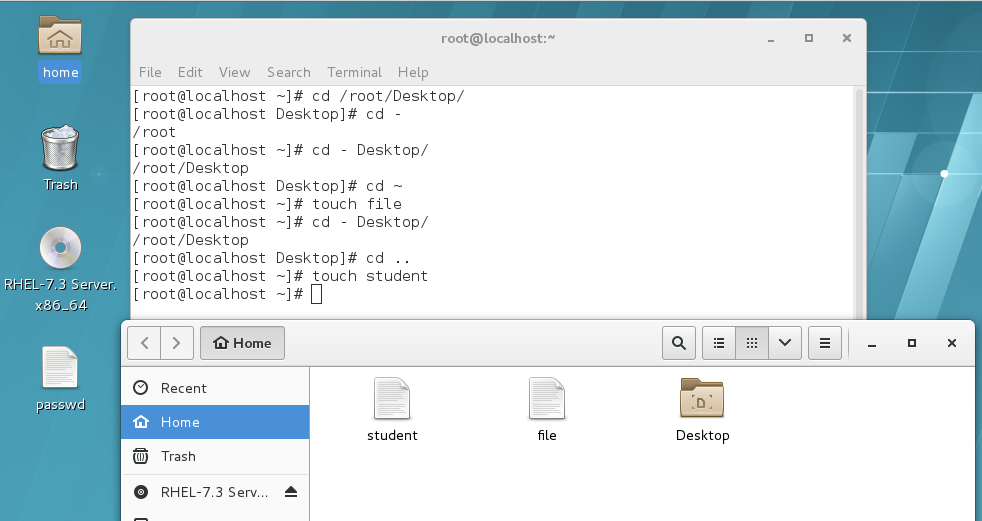Click the terminal prompt cursor
The width and height of the screenshot is (982, 521).
316,294
